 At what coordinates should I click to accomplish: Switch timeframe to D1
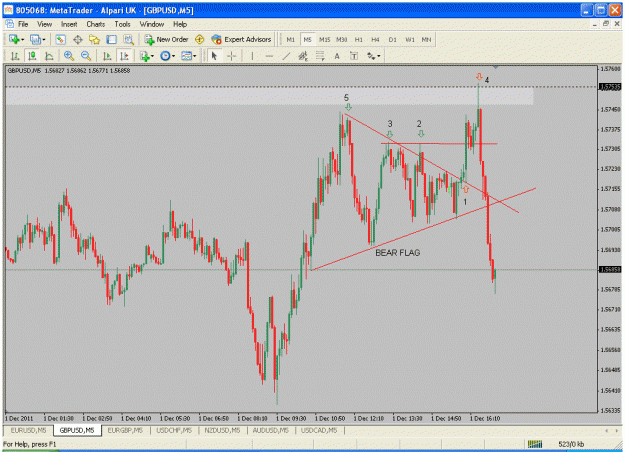[393, 39]
